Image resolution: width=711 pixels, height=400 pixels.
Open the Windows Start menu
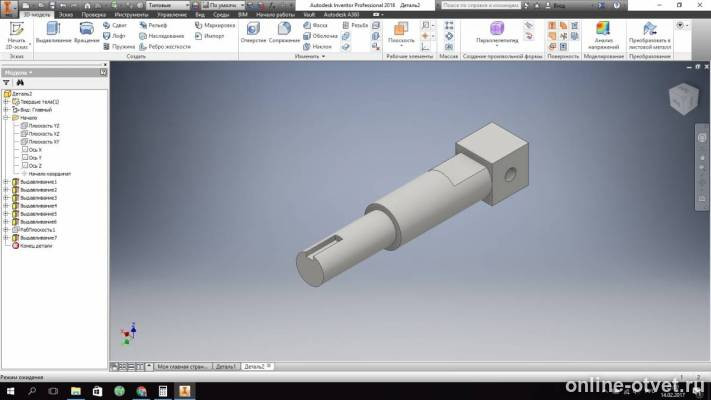tap(10, 391)
